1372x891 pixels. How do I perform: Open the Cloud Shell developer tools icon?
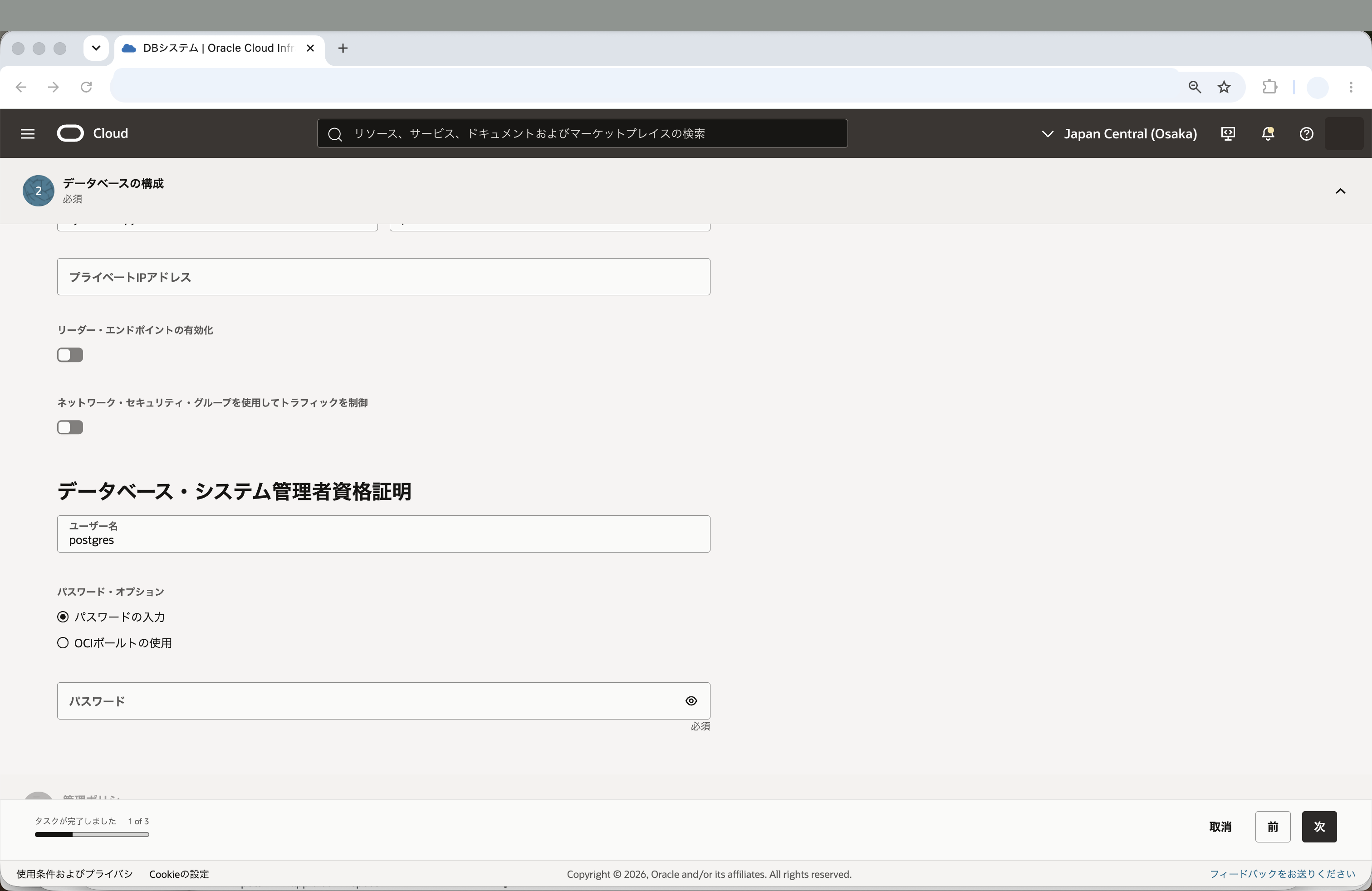point(1228,134)
